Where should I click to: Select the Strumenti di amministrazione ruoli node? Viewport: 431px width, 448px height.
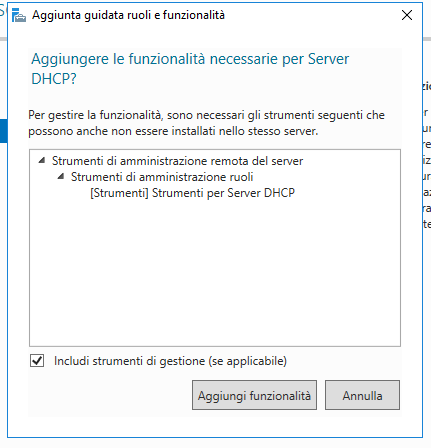162,177
